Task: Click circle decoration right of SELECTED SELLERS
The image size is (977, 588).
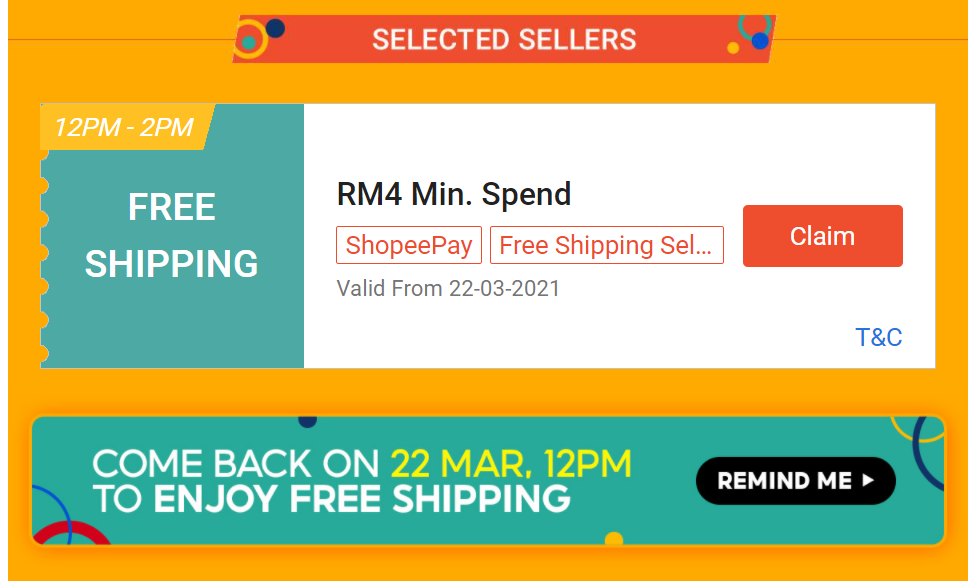Action: [x=754, y=35]
